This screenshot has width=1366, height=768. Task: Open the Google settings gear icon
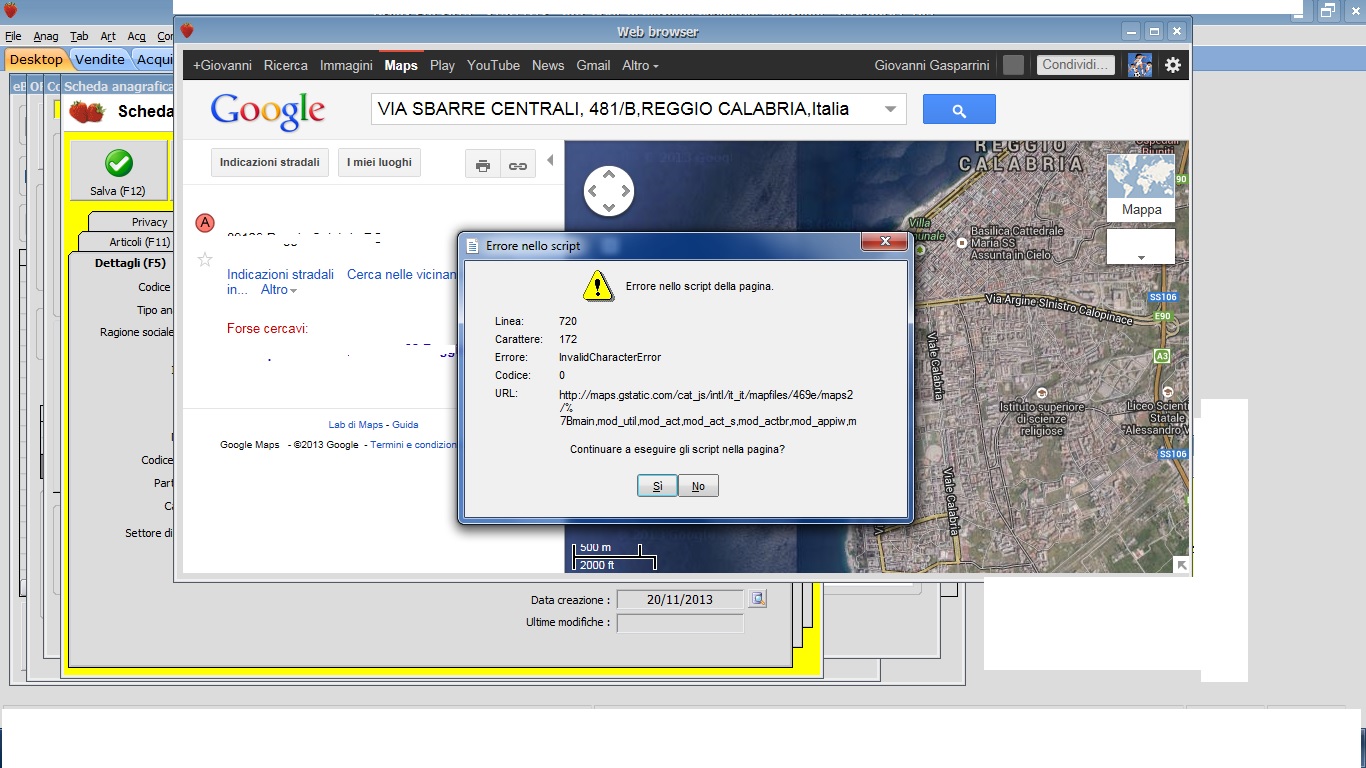(x=1173, y=65)
